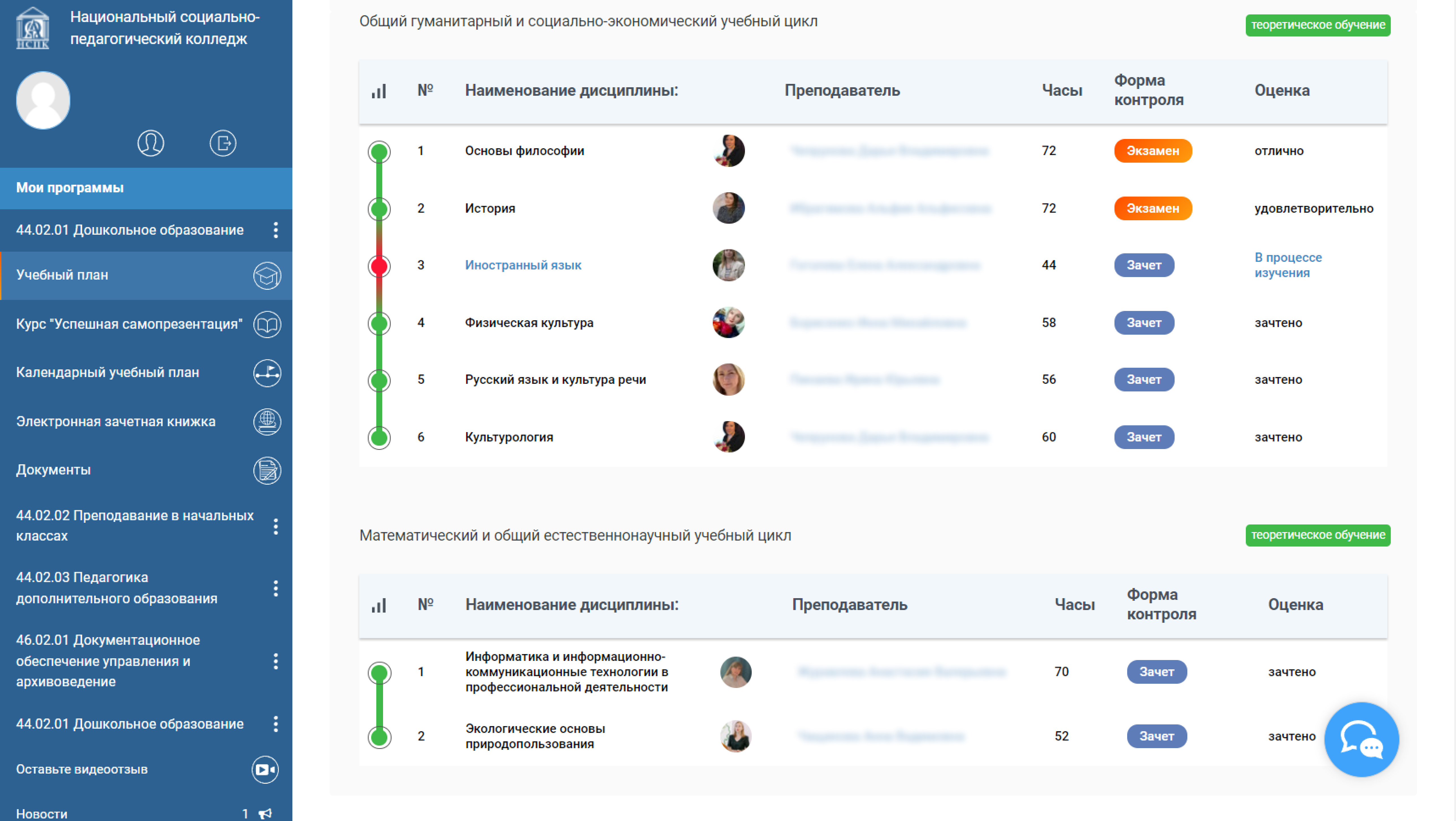Screen dimensions: 1456x821
Task: Open the Иностранный язык discipline link
Action: tap(523, 265)
